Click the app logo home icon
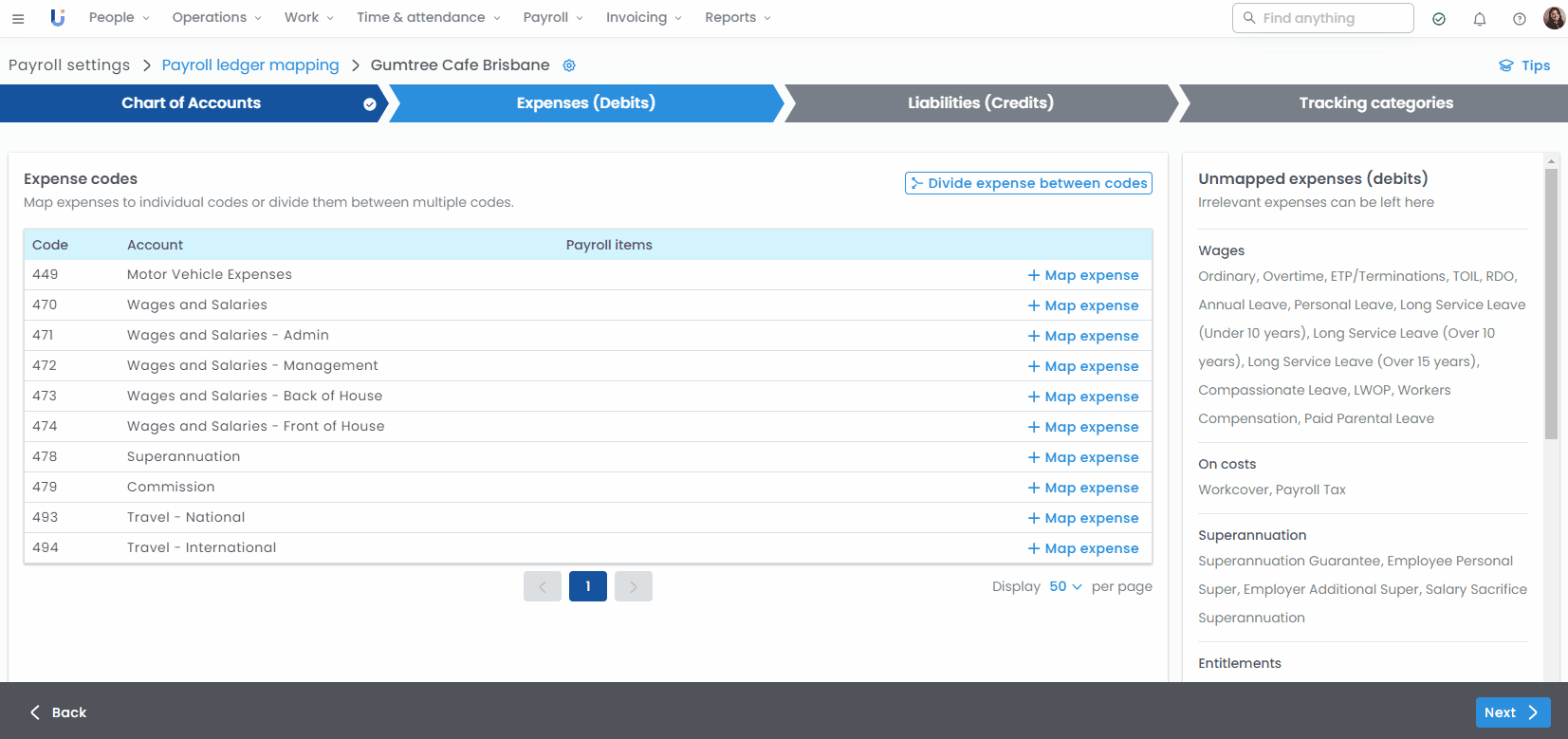 [58, 18]
